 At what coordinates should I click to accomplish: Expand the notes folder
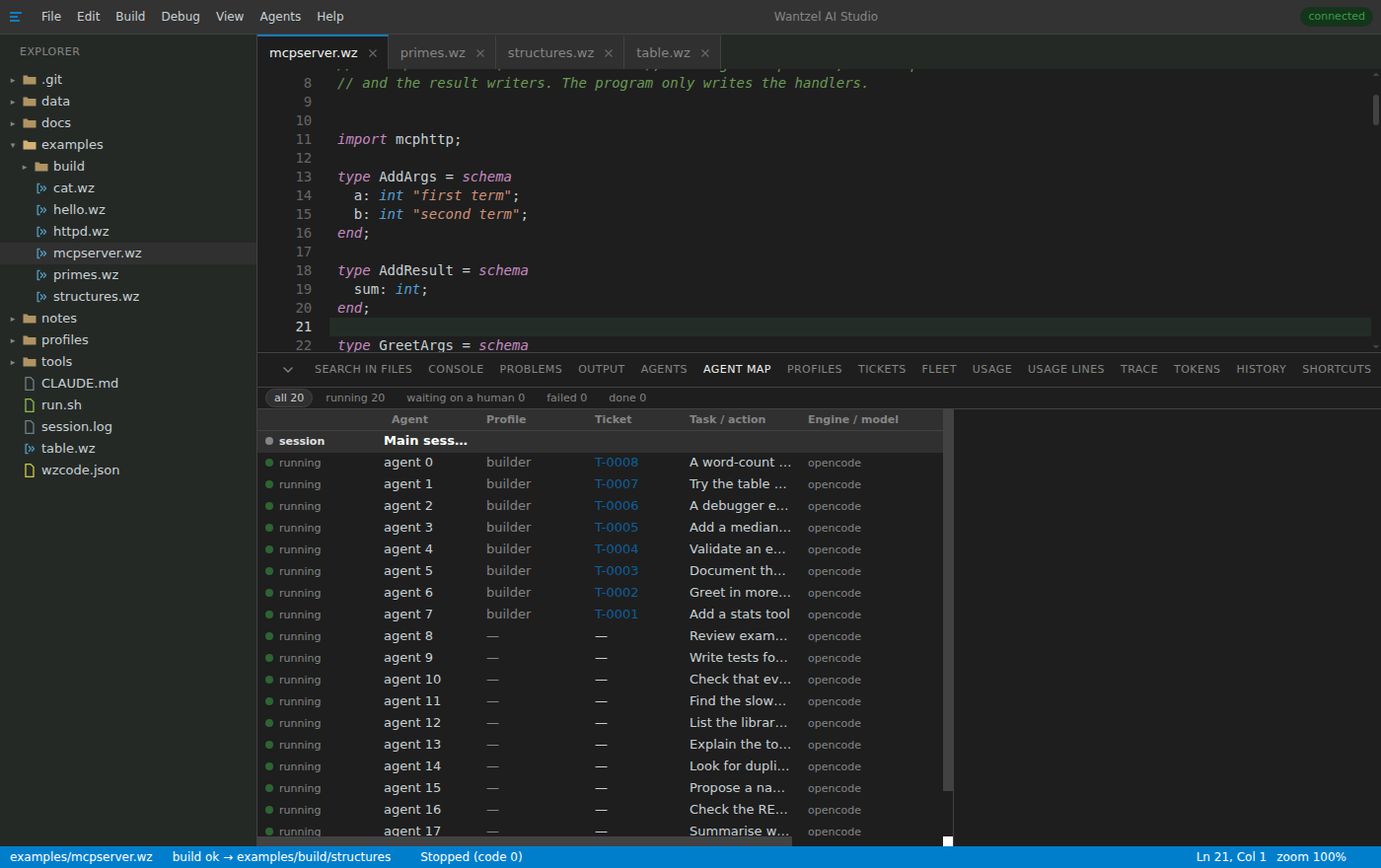[x=13, y=320]
